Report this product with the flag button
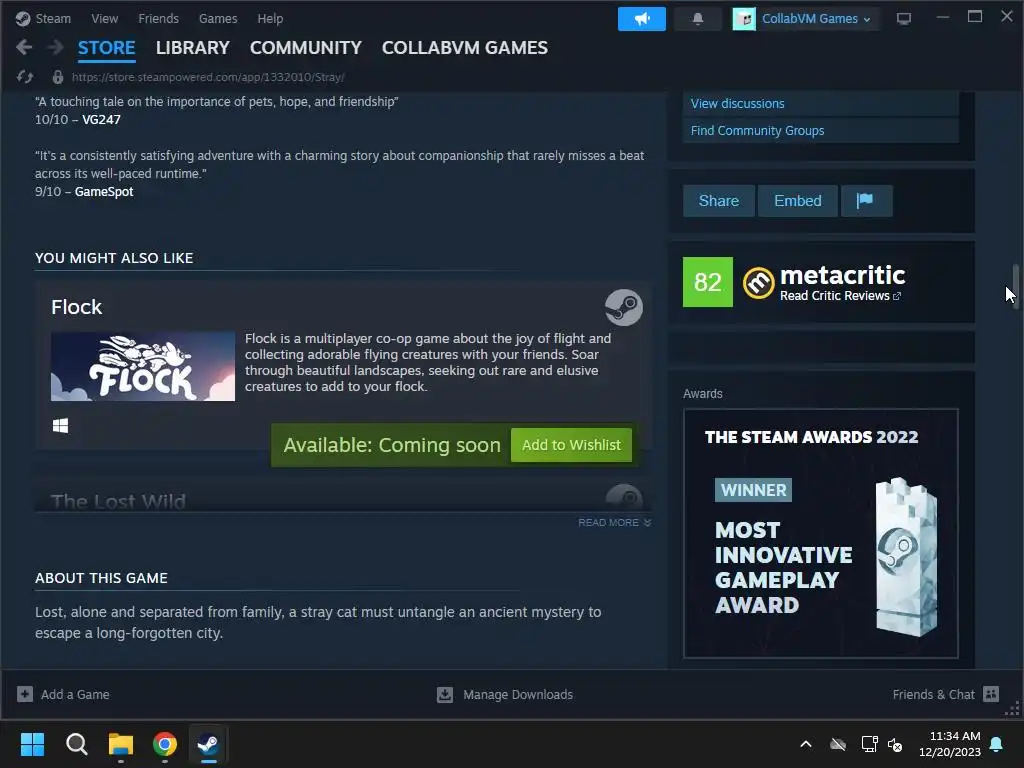The image size is (1024, 768). click(865, 200)
